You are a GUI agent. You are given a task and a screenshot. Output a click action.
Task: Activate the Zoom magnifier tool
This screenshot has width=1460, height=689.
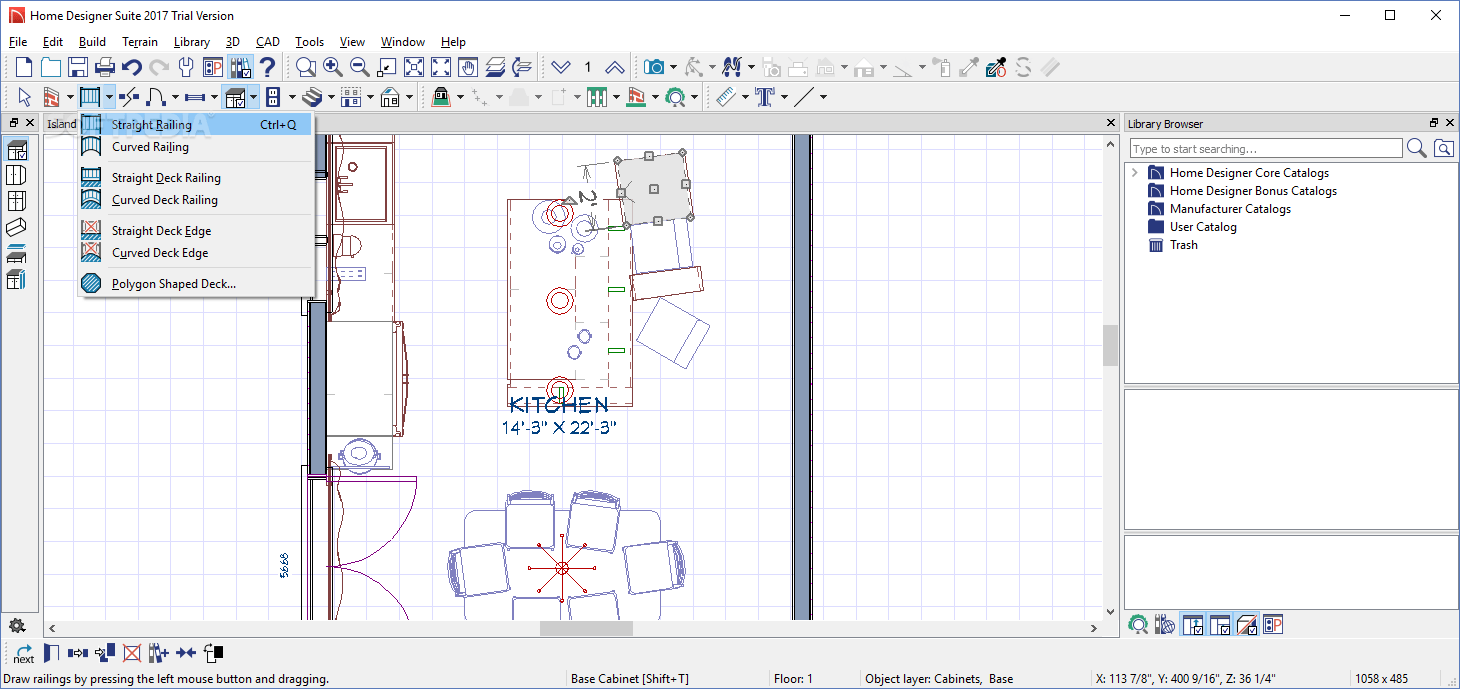tap(306, 67)
